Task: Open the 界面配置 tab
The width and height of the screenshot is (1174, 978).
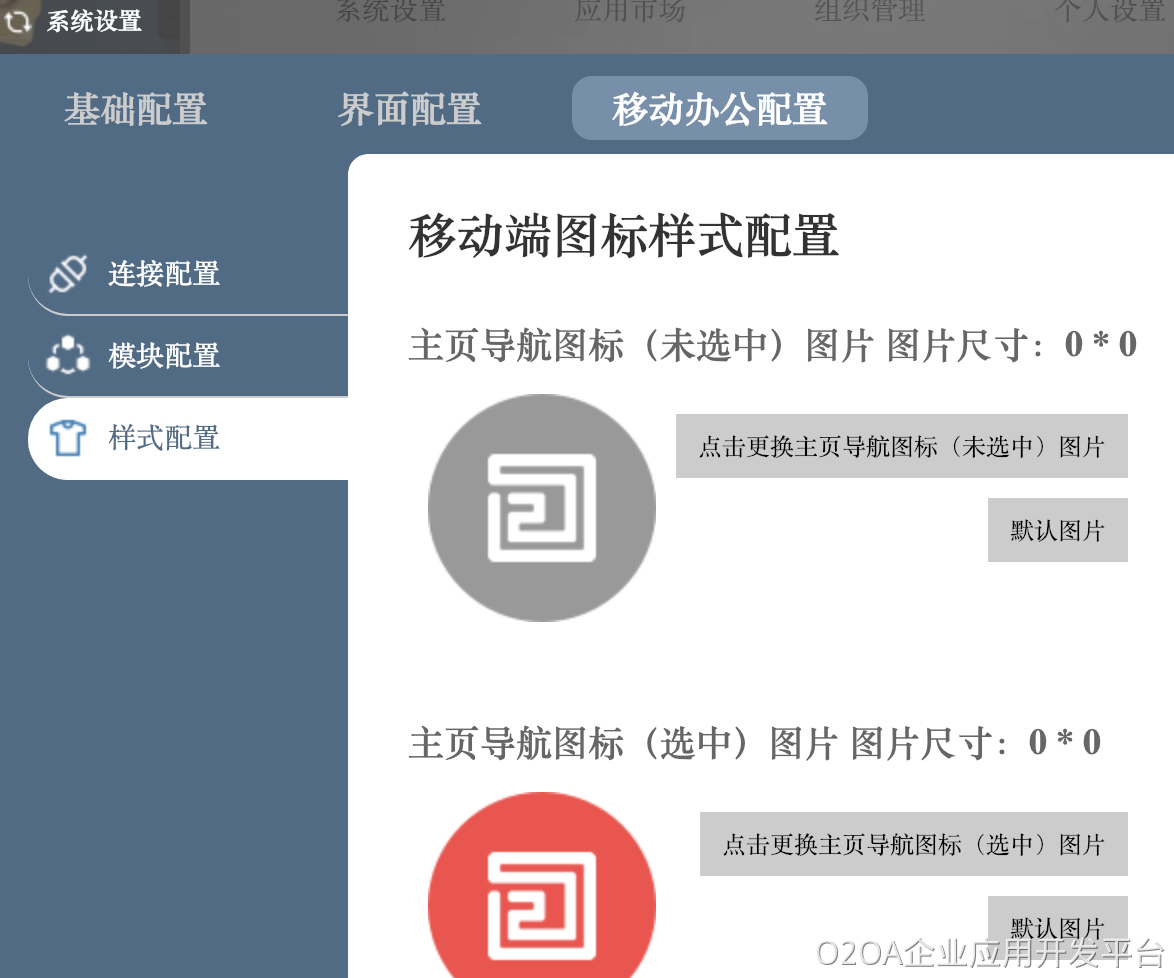Action: point(409,109)
